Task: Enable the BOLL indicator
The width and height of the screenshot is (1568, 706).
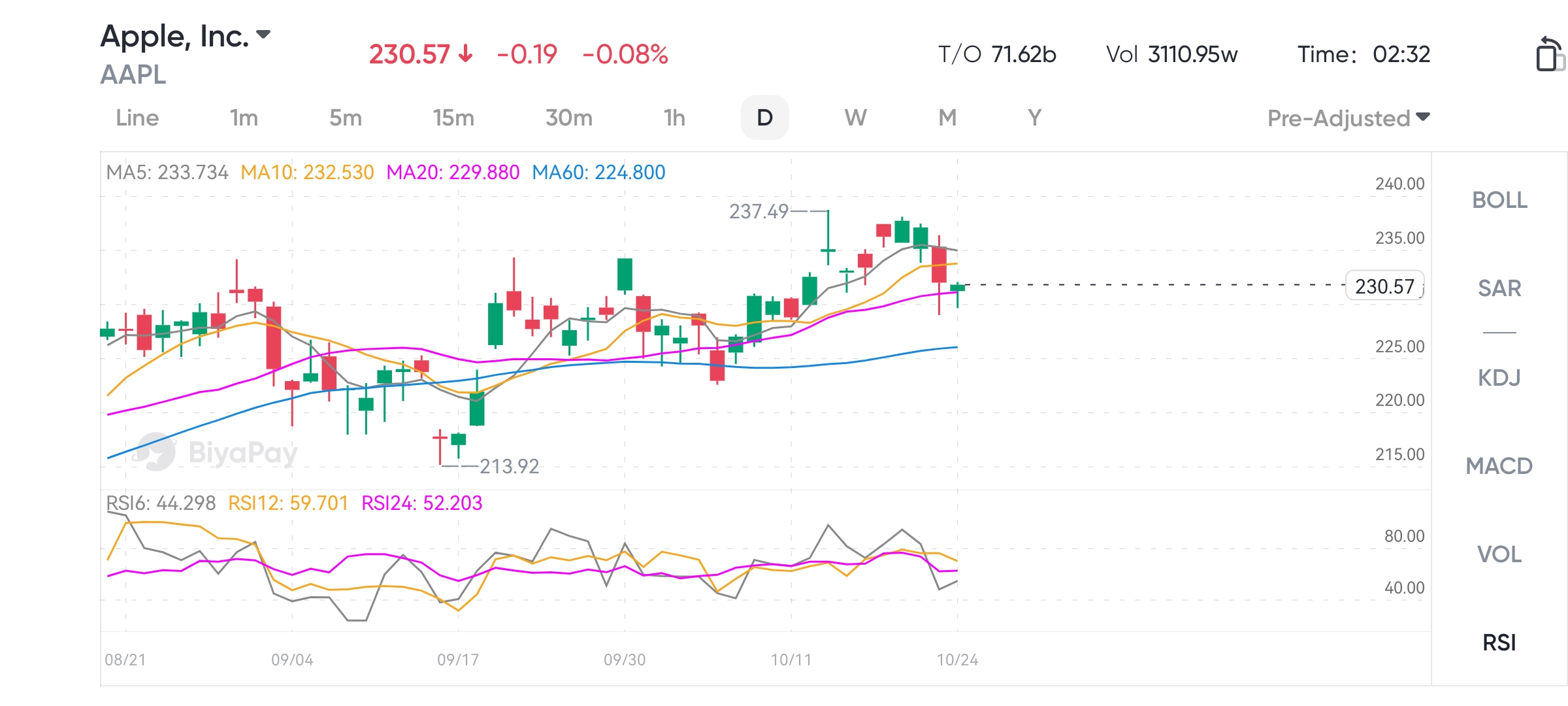Action: [1499, 200]
